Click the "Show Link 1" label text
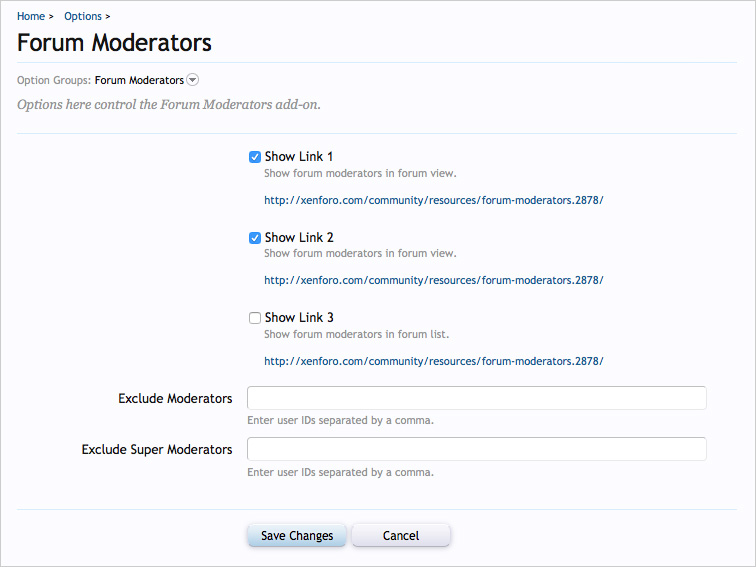 pyautogui.click(x=299, y=157)
